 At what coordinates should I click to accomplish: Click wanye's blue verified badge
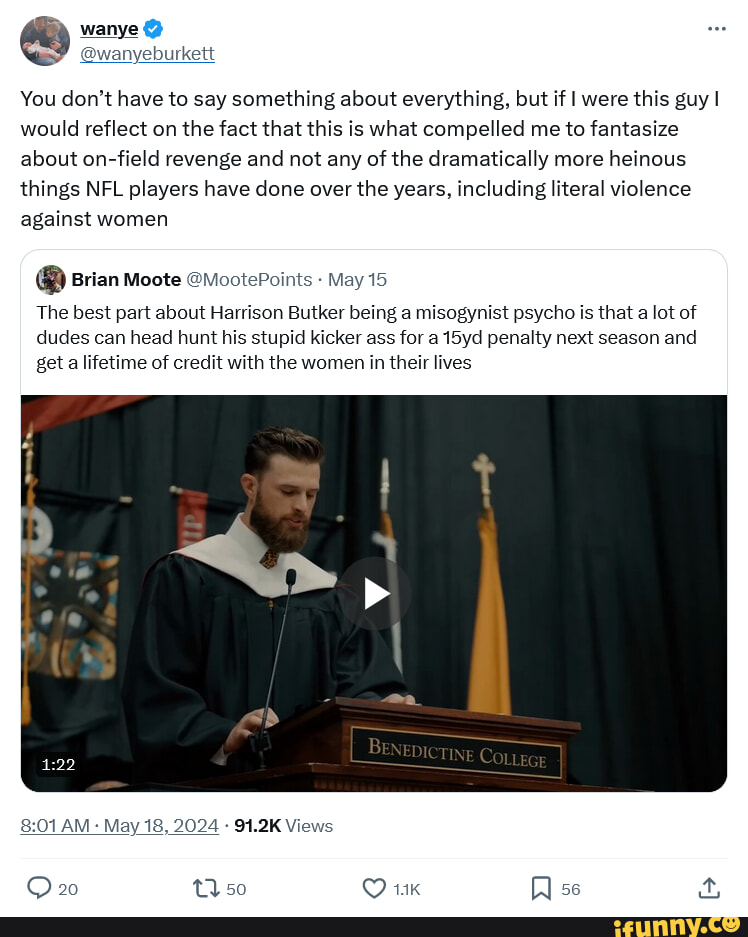[154, 30]
